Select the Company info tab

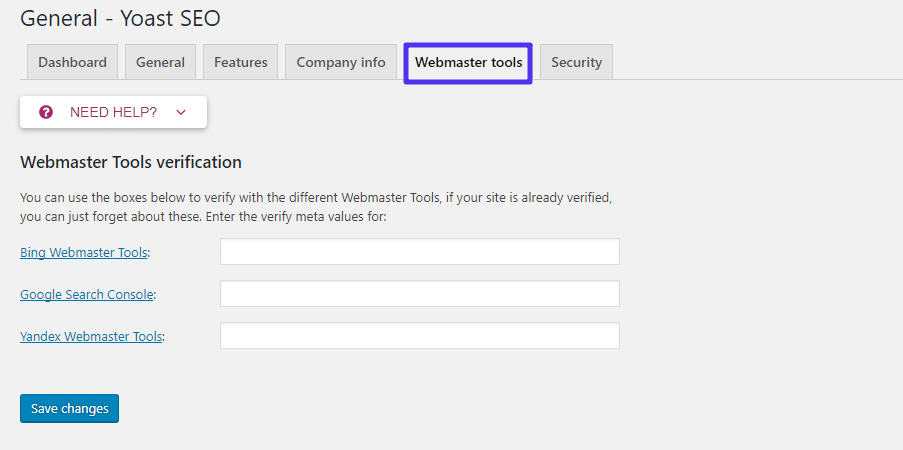341,62
